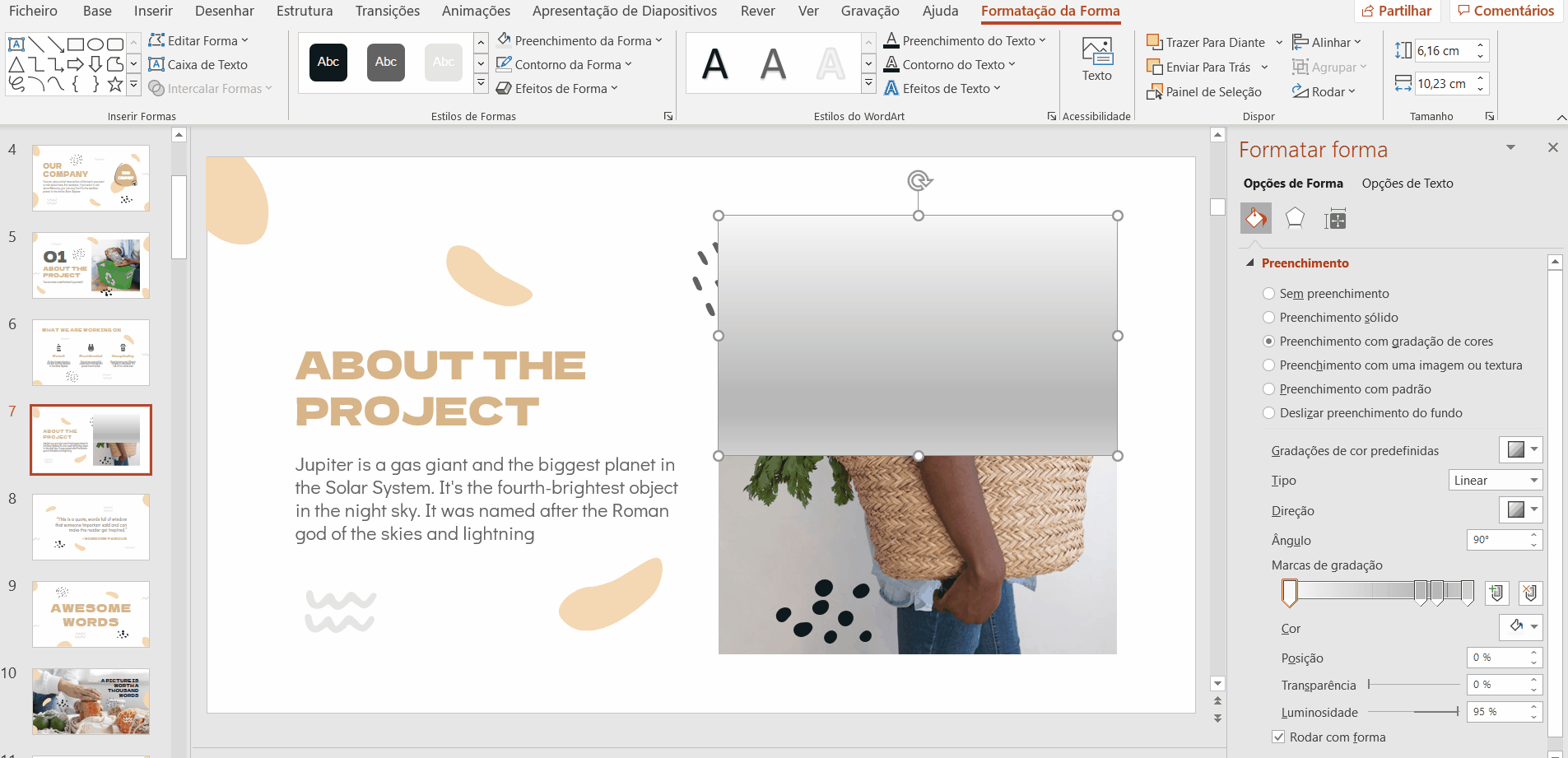Switch to the Animações ribbon tab

click(x=476, y=11)
